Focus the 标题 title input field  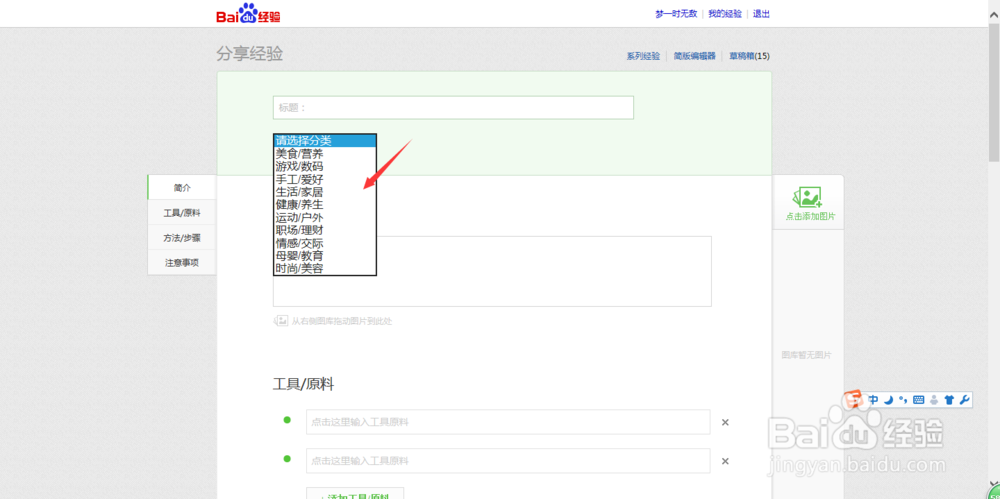(x=453, y=108)
